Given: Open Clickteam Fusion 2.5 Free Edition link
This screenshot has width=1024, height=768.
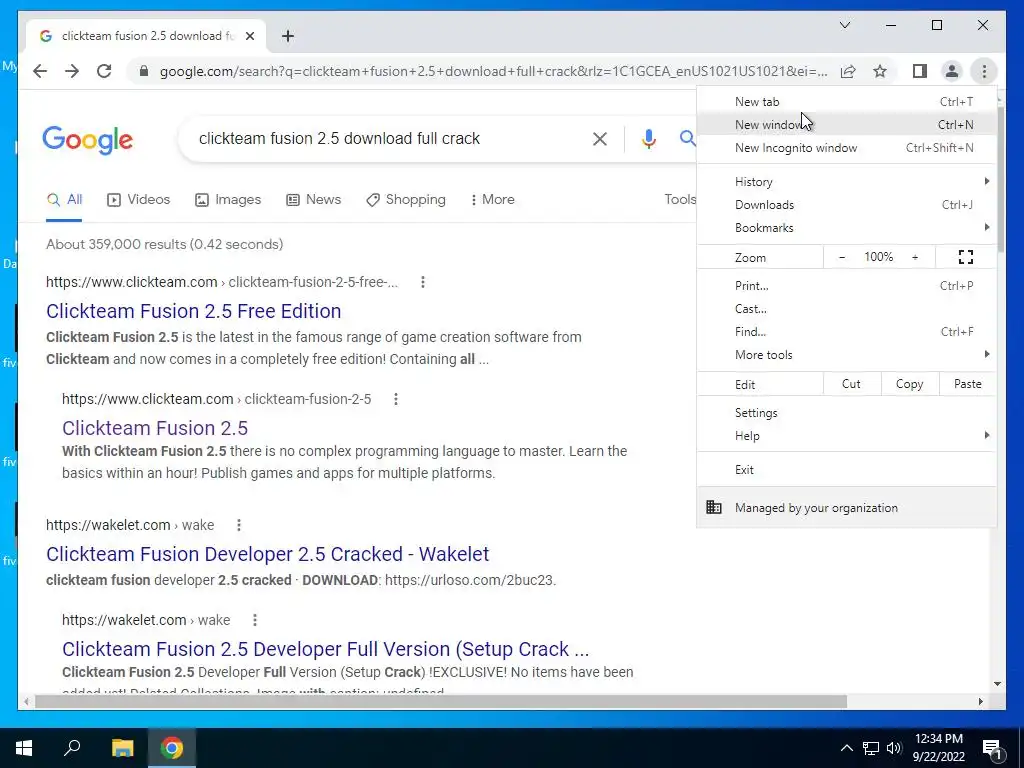Looking at the screenshot, I should (193, 311).
